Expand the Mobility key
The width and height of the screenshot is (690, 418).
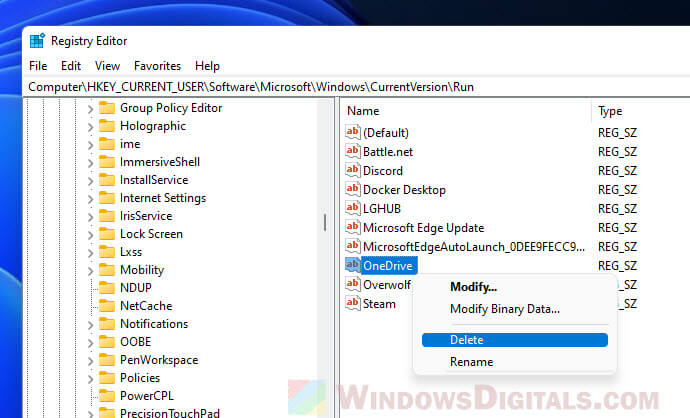click(90, 271)
